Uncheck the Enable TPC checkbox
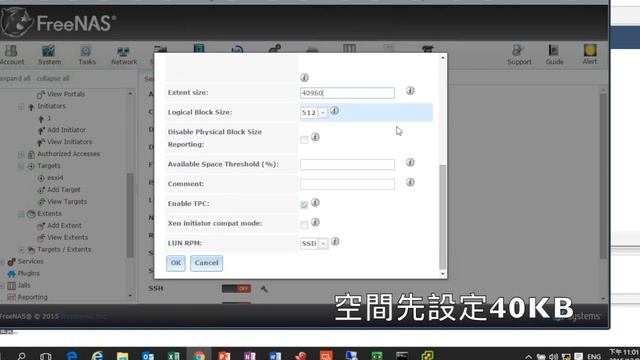Screen dimensions: 640x360 [304, 205]
